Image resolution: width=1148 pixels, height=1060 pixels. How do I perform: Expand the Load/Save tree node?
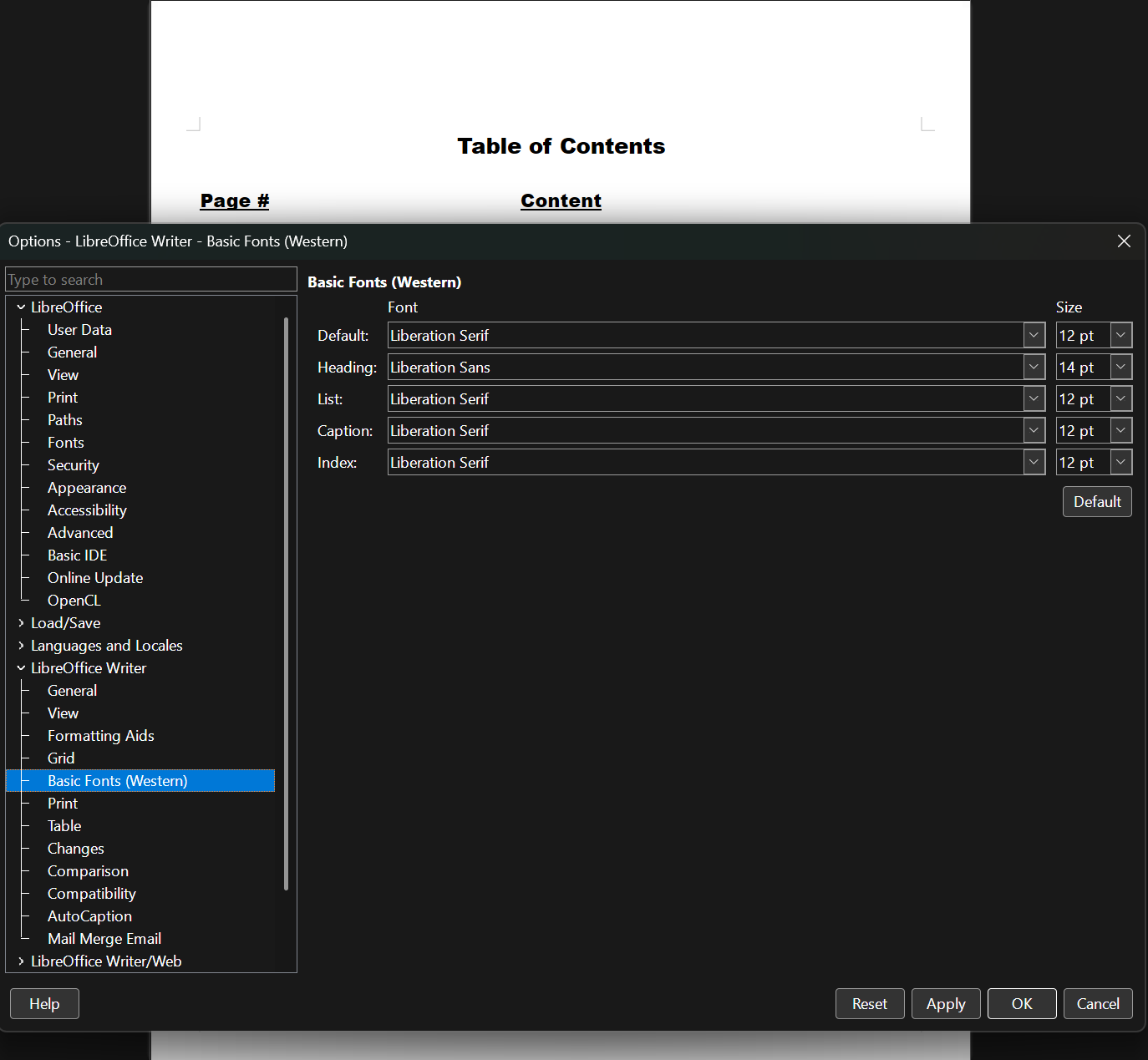21,623
